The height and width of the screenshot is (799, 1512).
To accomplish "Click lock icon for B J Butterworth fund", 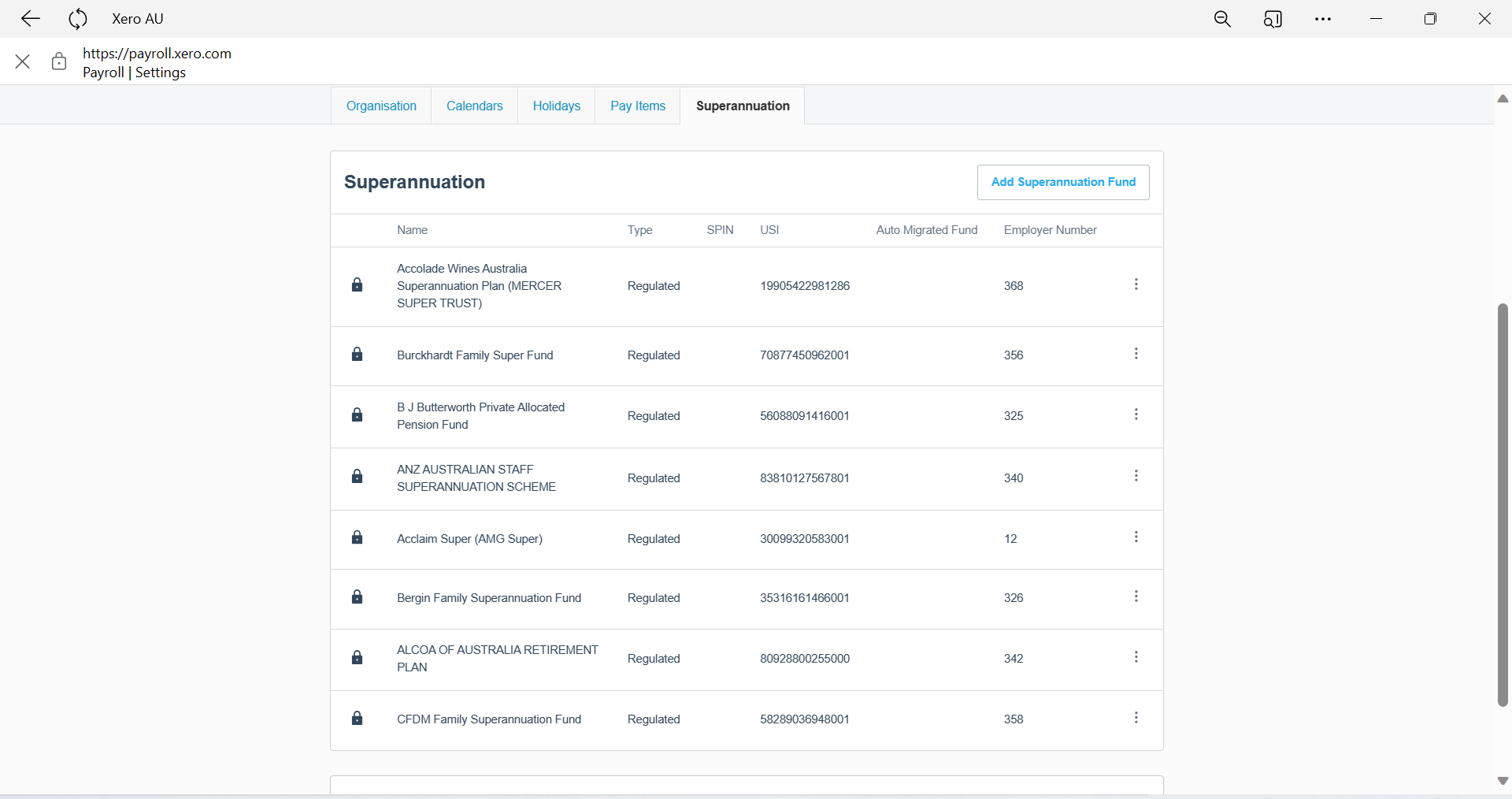I will pyautogui.click(x=357, y=414).
